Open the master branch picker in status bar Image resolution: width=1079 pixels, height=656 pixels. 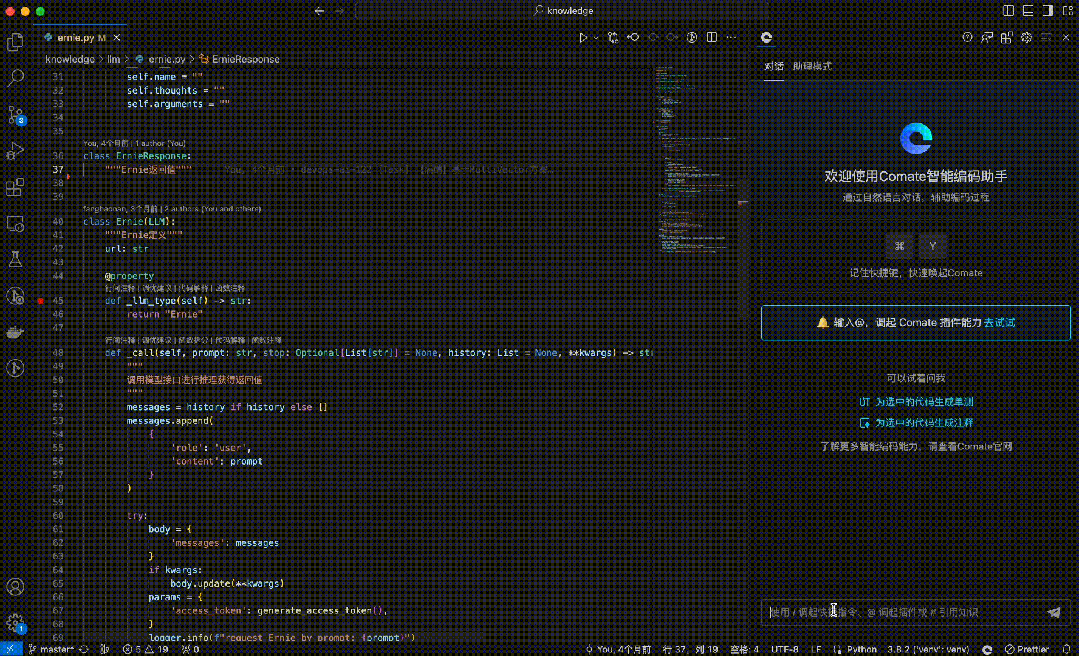(x=52, y=649)
